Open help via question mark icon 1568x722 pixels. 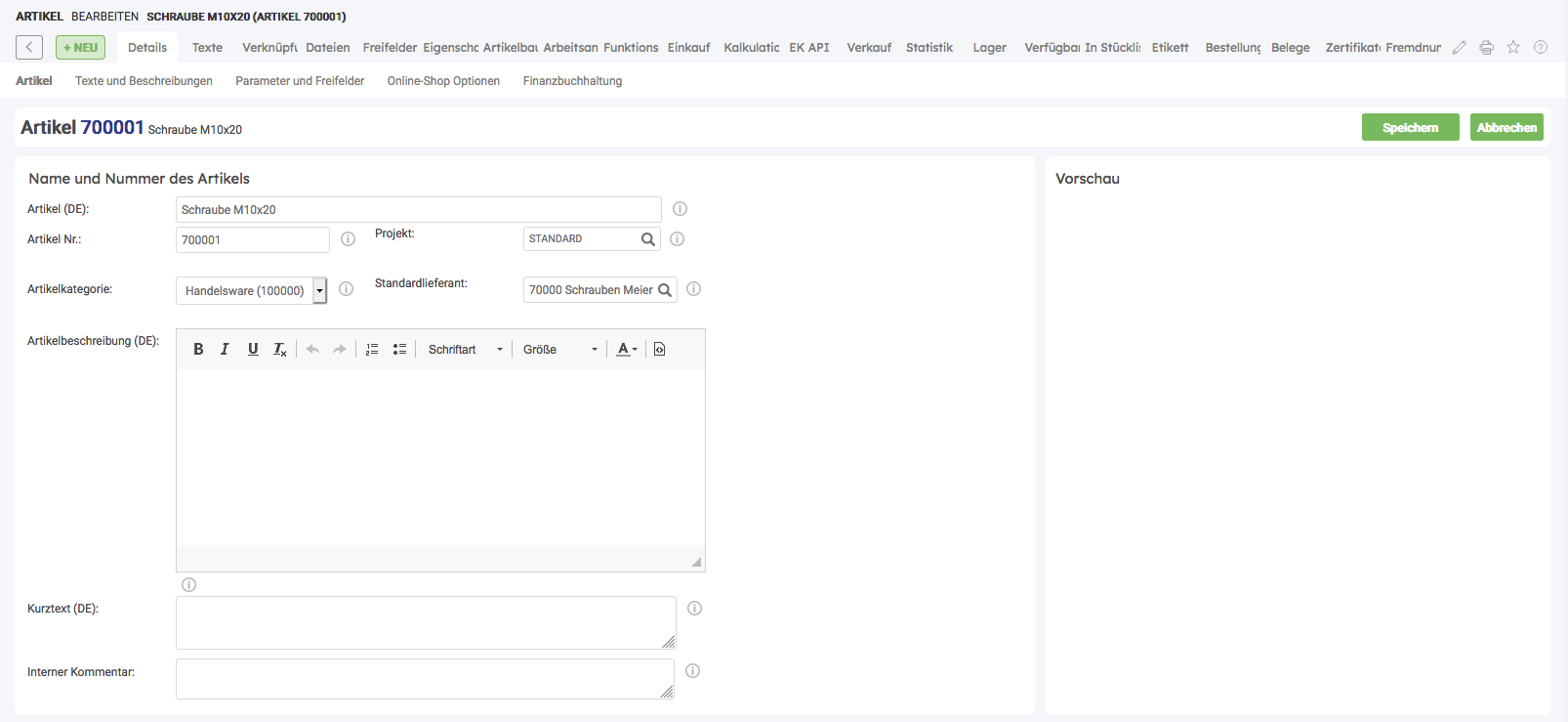point(1541,47)
